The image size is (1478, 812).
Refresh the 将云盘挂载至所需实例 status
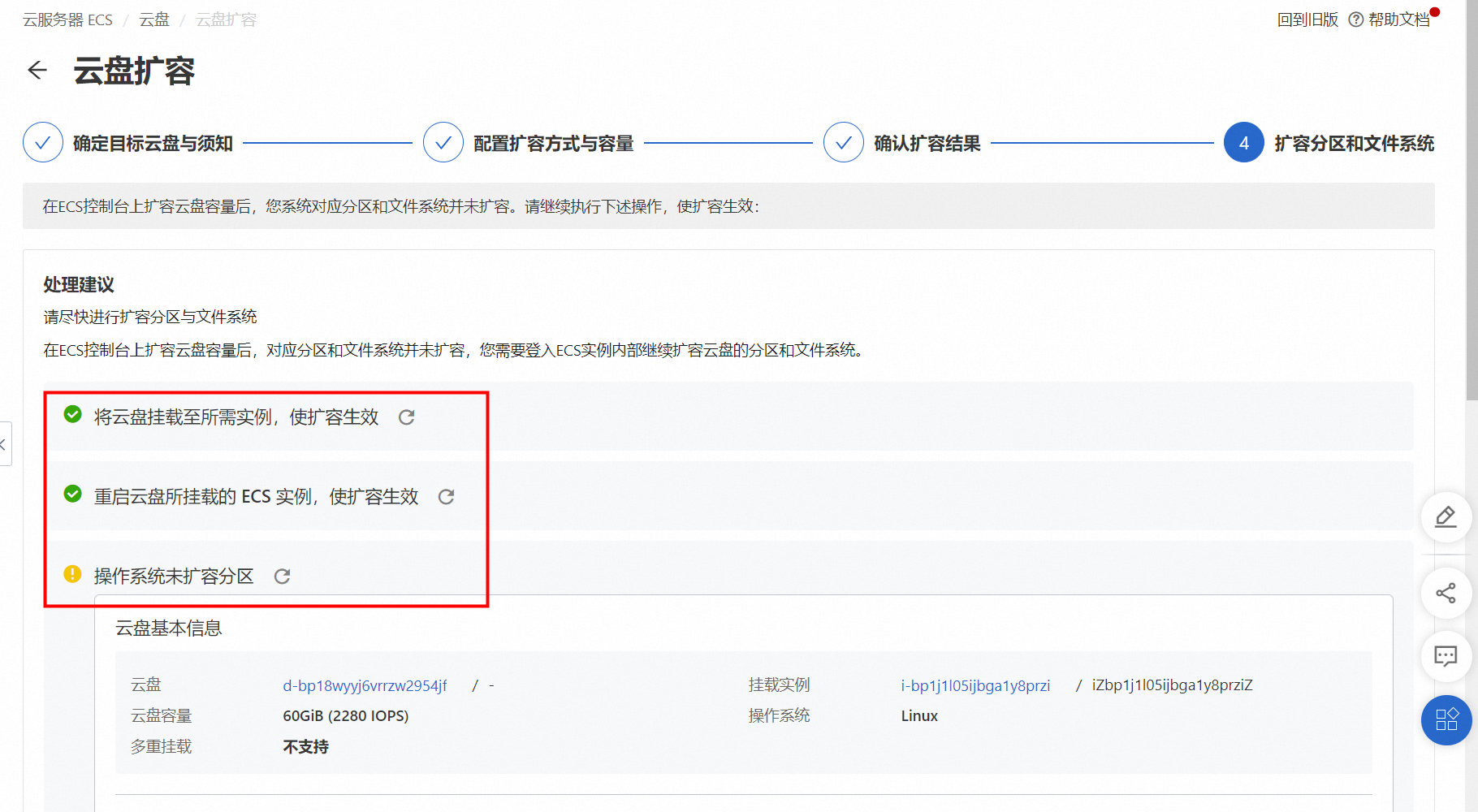click(406, 417)
